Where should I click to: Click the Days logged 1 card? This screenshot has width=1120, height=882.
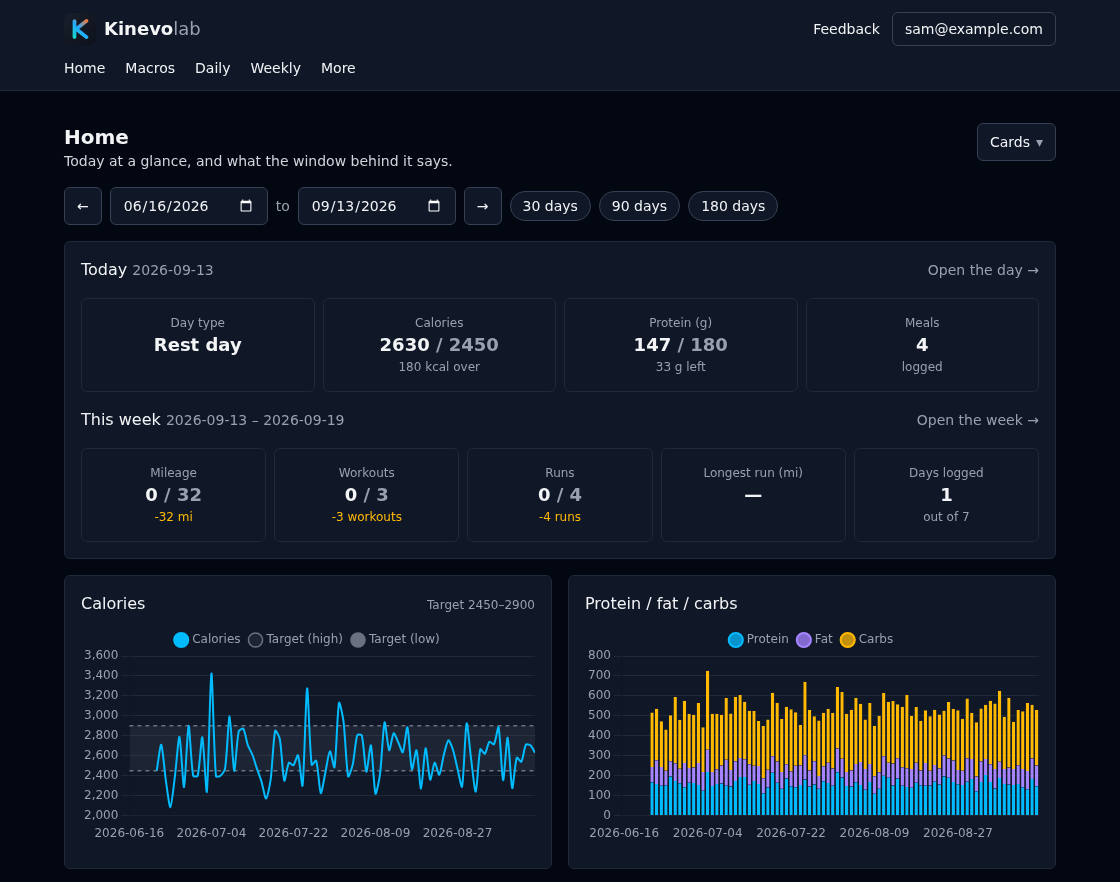[x=946, y=495]
